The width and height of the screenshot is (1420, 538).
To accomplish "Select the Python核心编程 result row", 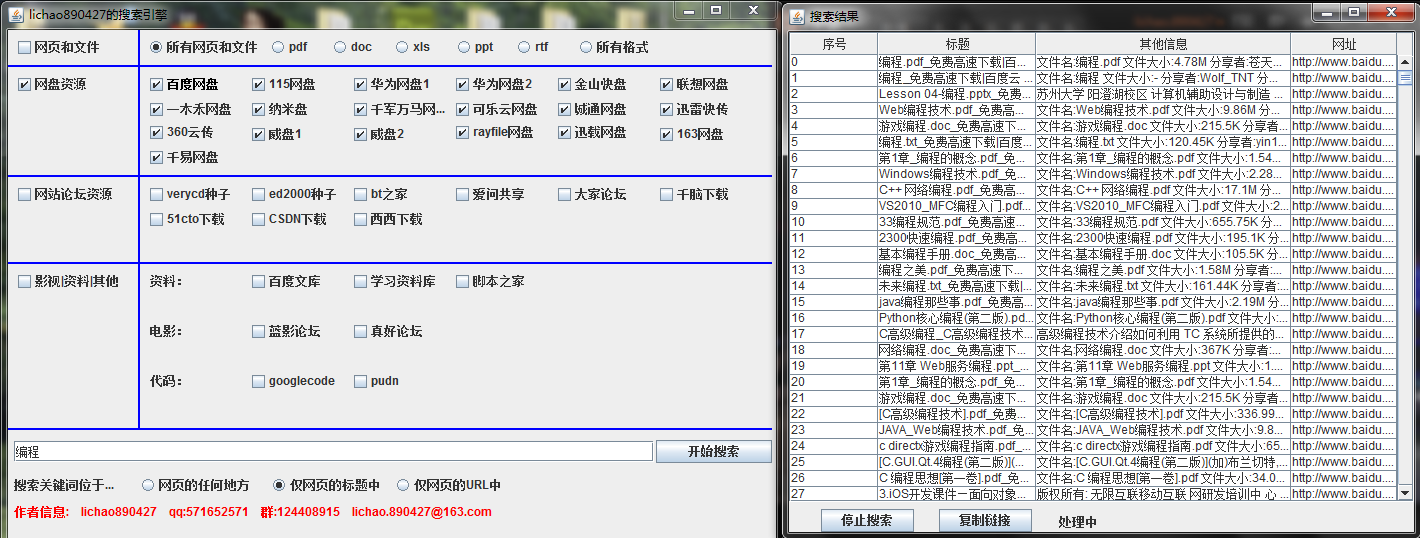I will click(x=956, y=318).
